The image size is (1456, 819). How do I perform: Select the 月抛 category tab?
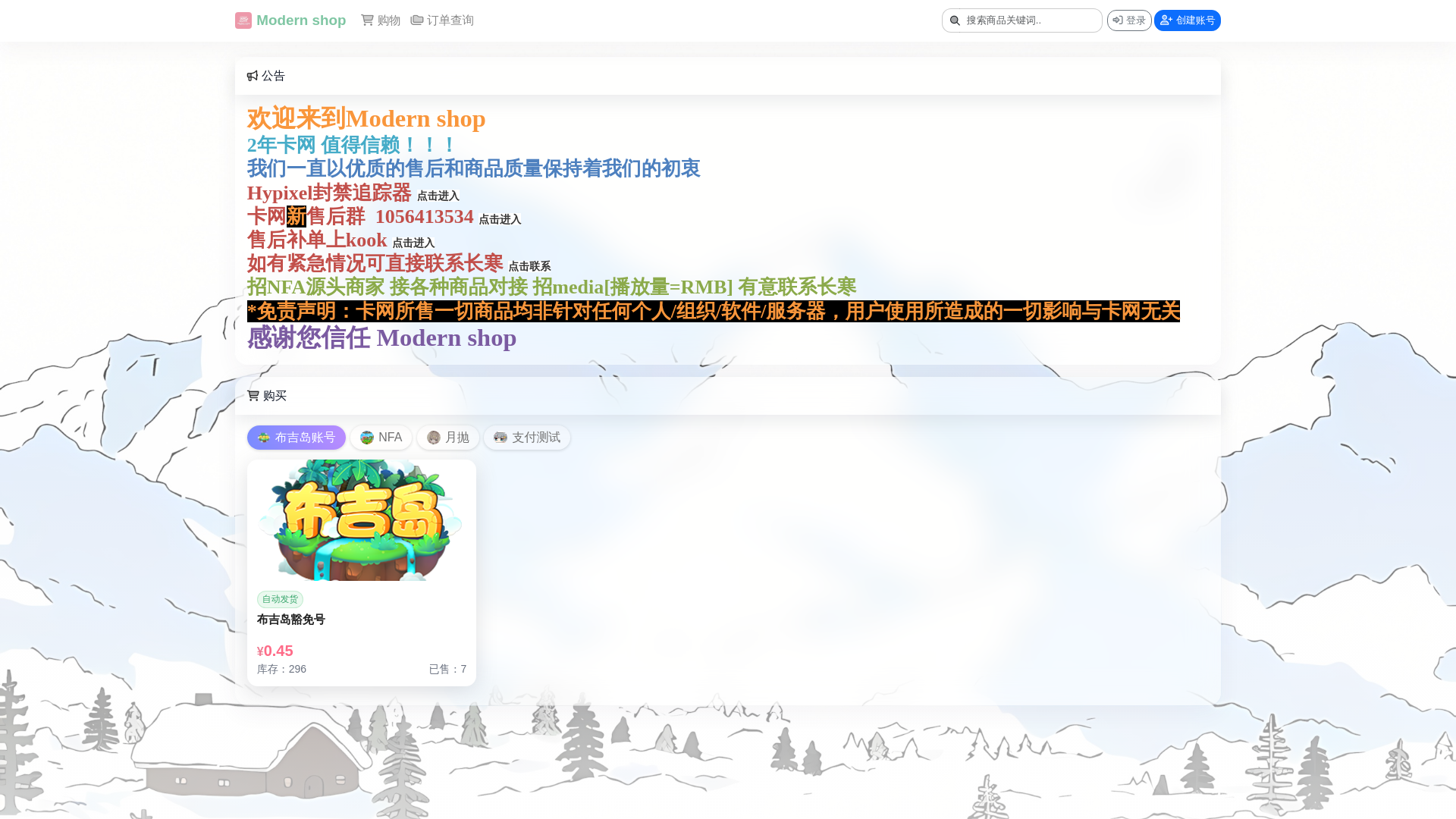448,438
